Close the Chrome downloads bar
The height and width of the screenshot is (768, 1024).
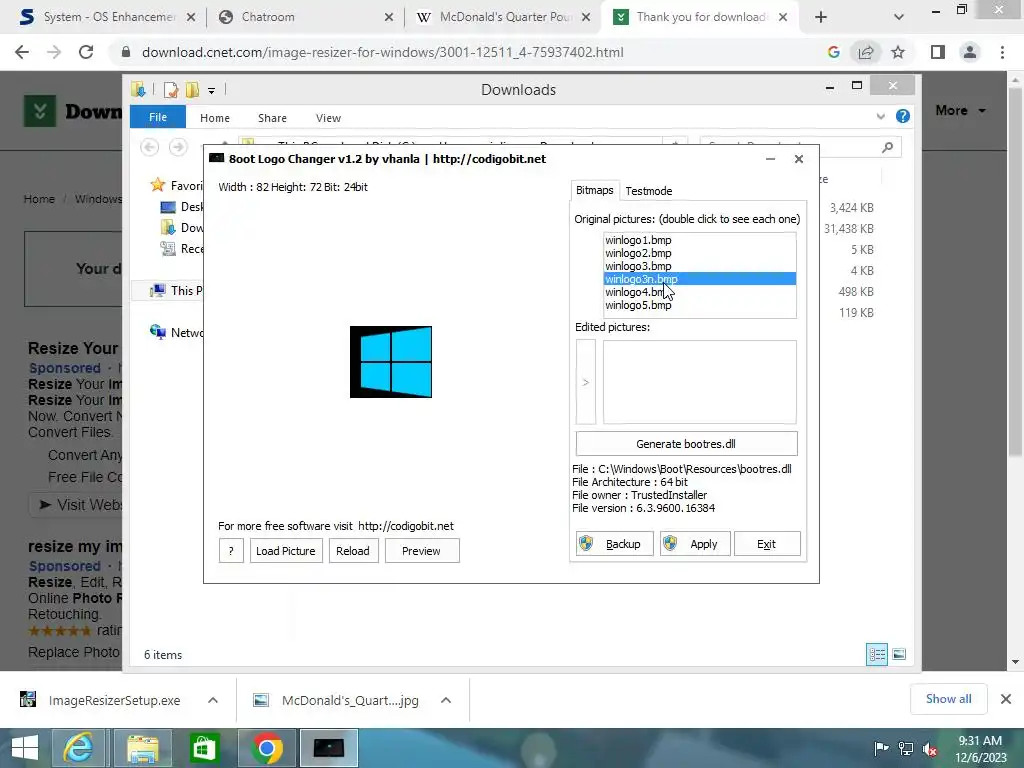coord(1006,699)
